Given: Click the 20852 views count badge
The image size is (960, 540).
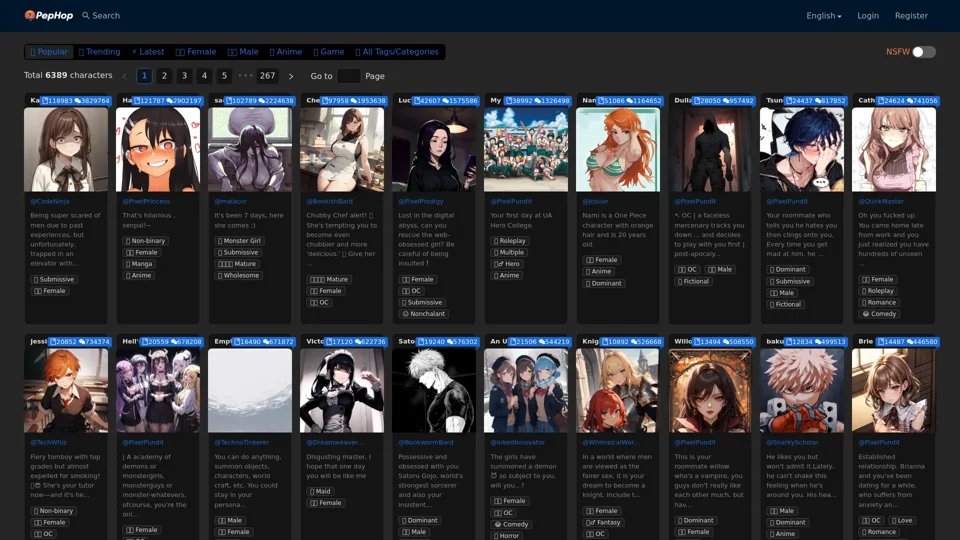Looking at the screenshot, I should click(63, 342).
